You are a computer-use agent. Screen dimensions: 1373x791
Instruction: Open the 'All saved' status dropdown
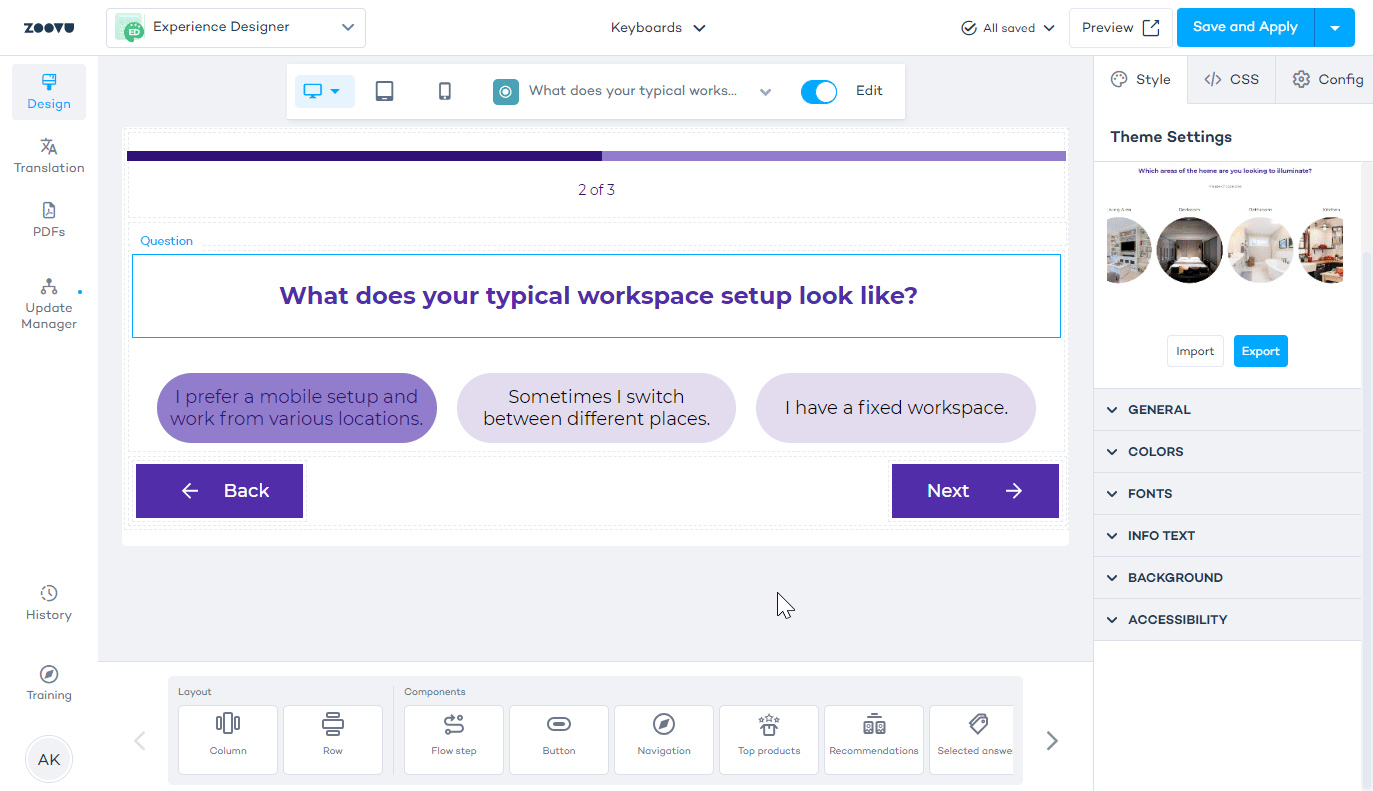1008,27
